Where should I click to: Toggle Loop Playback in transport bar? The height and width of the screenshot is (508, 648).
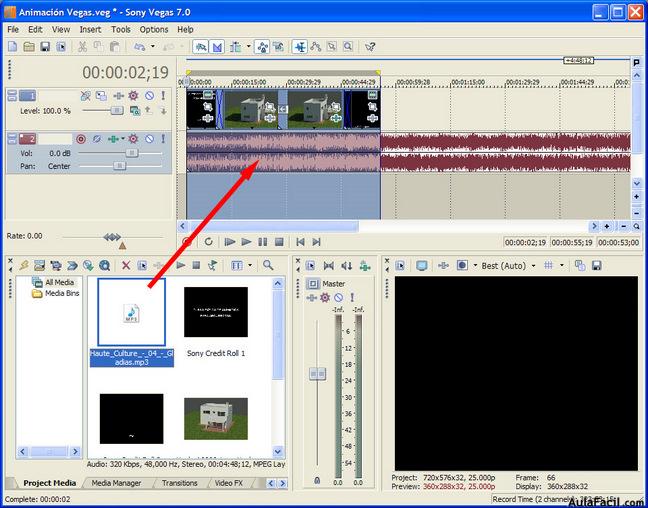(x=209, y=242)
